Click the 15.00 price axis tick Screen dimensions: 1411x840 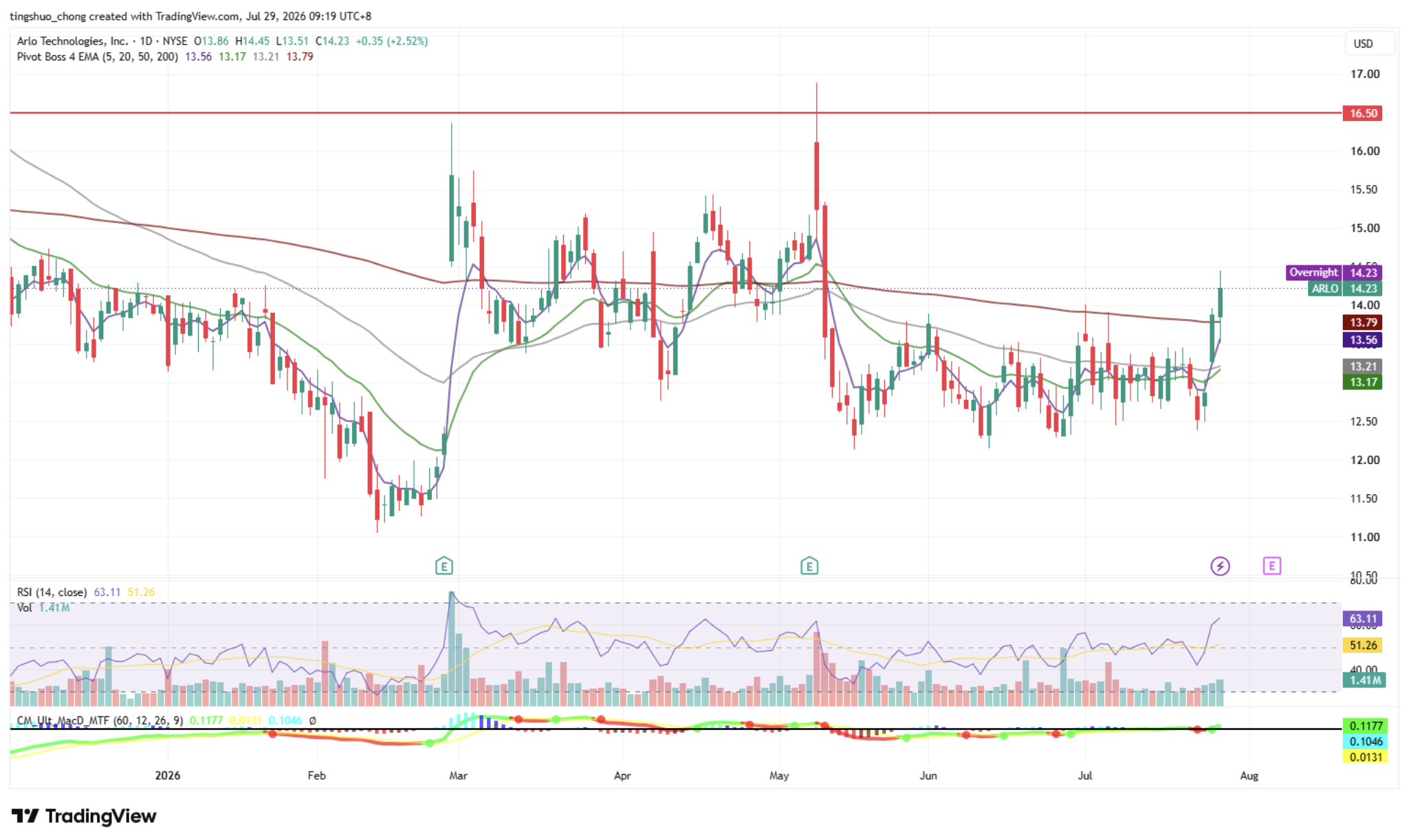(1364, 228)
